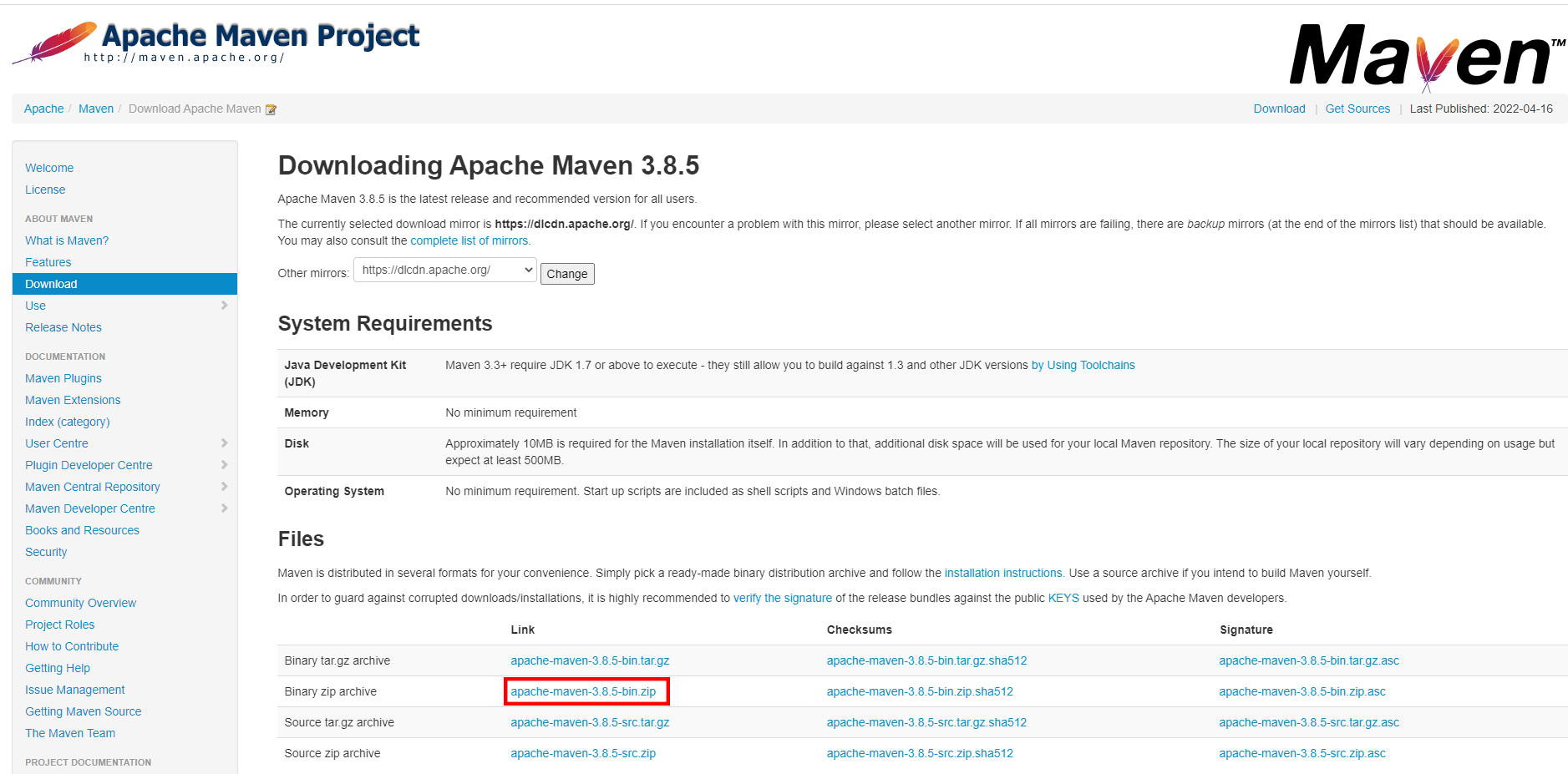Download apache-maven-3.8.5-src.zip

point(583,753)
